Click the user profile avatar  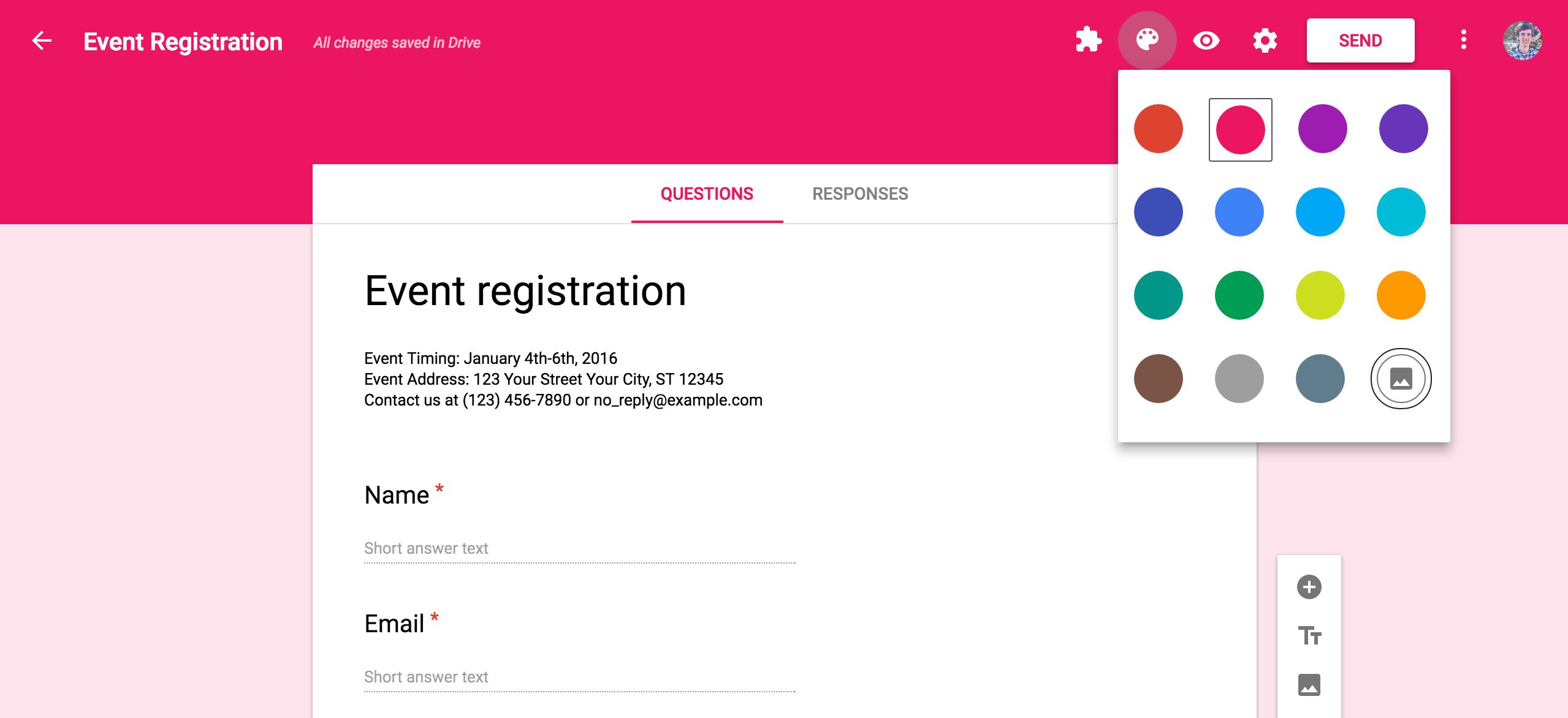point(1522,40)
